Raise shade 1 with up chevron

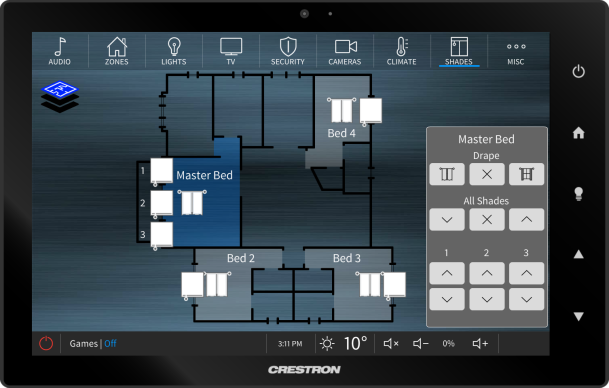click(x=447, y=273)
